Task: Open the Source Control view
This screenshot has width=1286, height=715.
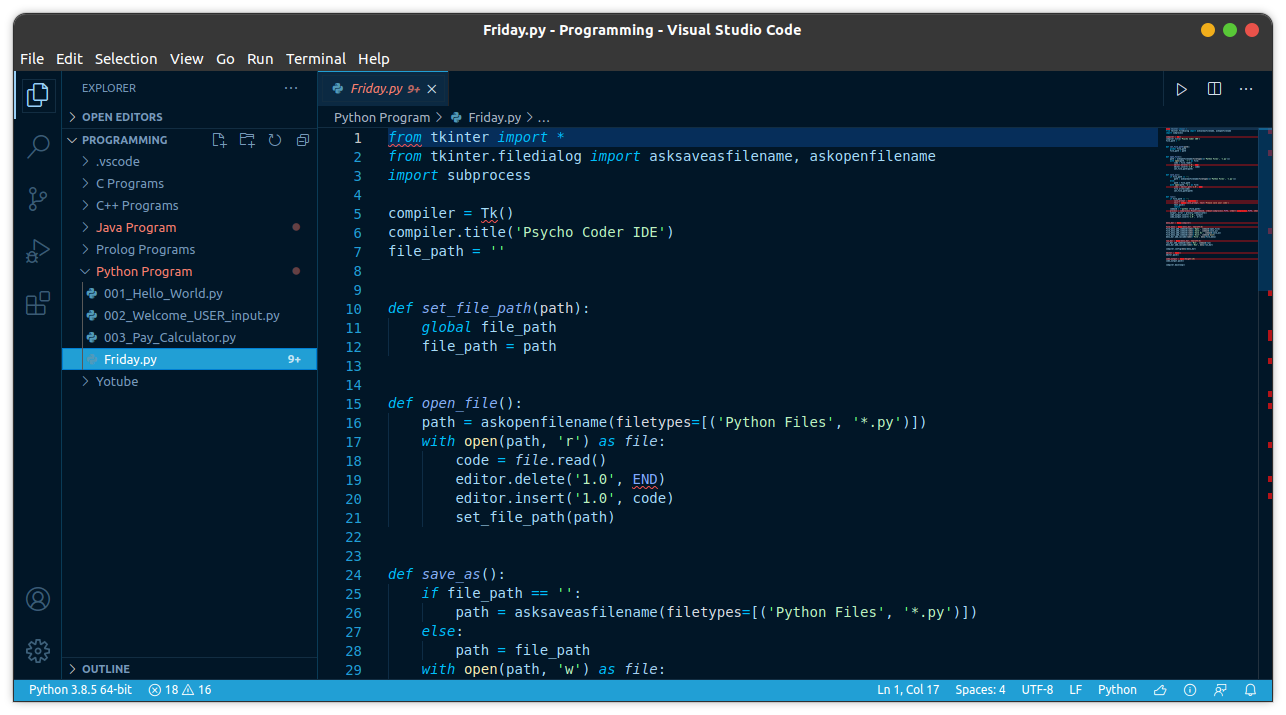Action: pyautogui.click(x=38, y=199)
